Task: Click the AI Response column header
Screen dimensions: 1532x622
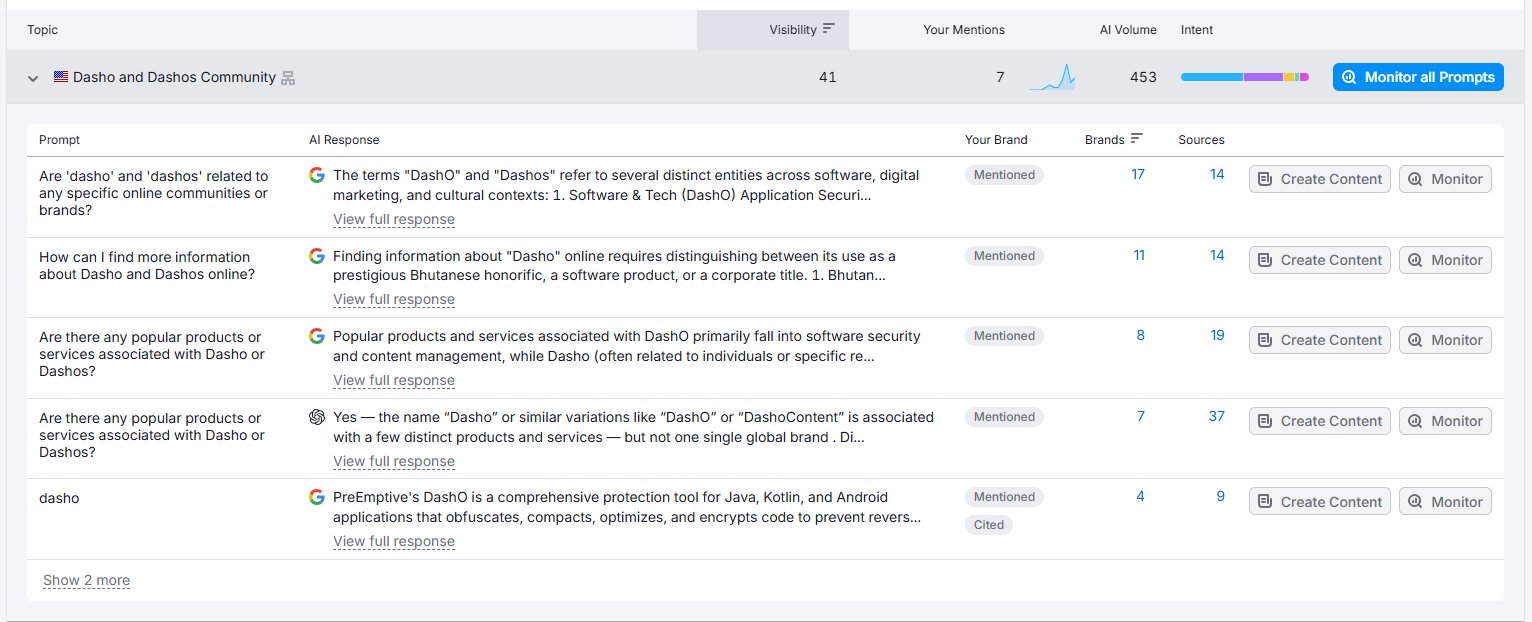Action: pyautogui.click(x=344, y=140)
